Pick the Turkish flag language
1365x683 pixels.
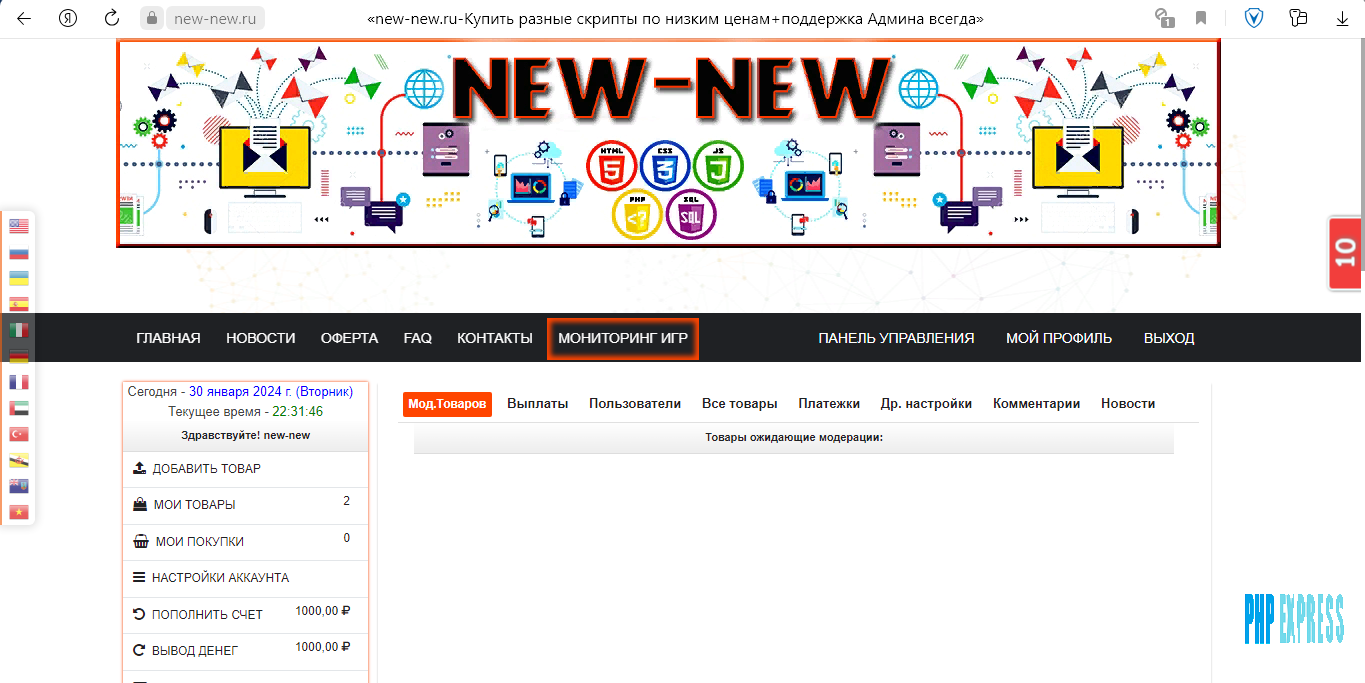coord(19,434)
